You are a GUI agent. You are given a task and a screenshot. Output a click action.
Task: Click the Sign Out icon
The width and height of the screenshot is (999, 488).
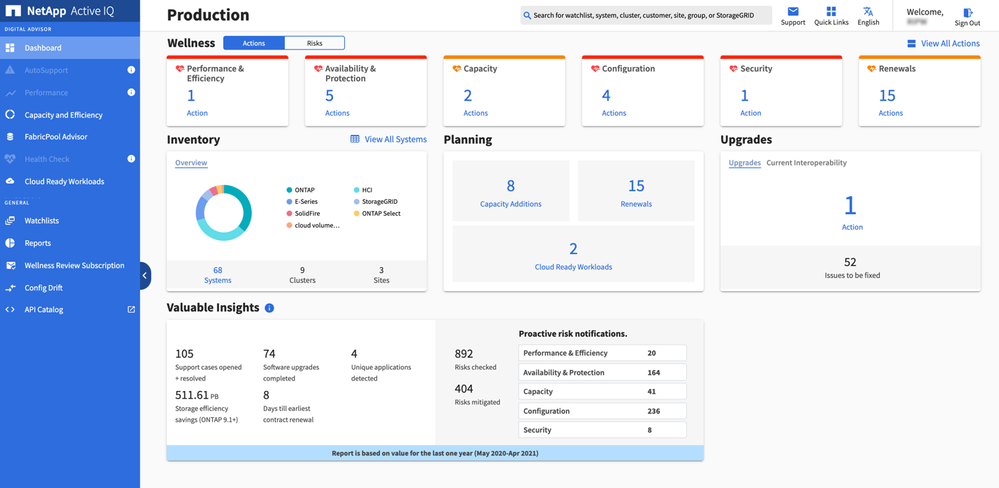(x=968, y=12)
